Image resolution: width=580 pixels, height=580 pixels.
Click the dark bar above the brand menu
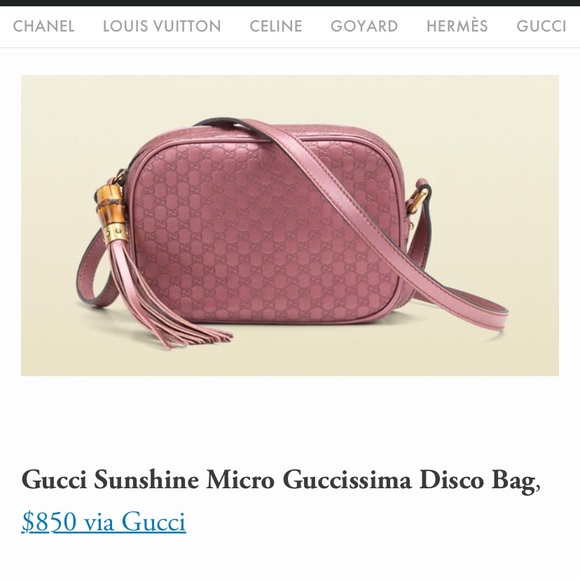tap(290, 3)
